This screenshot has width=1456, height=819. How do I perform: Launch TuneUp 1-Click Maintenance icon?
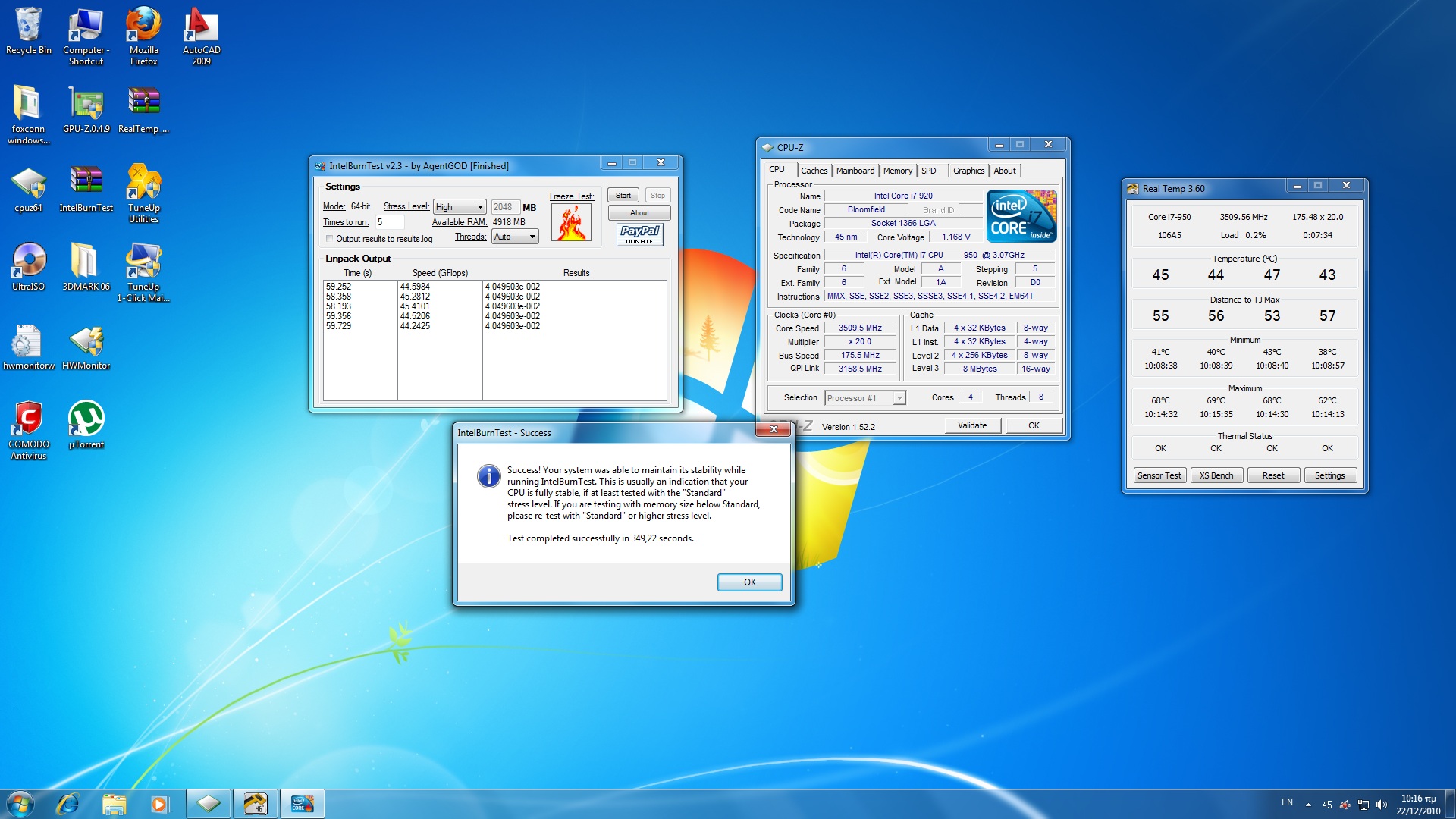pos(143,272)
